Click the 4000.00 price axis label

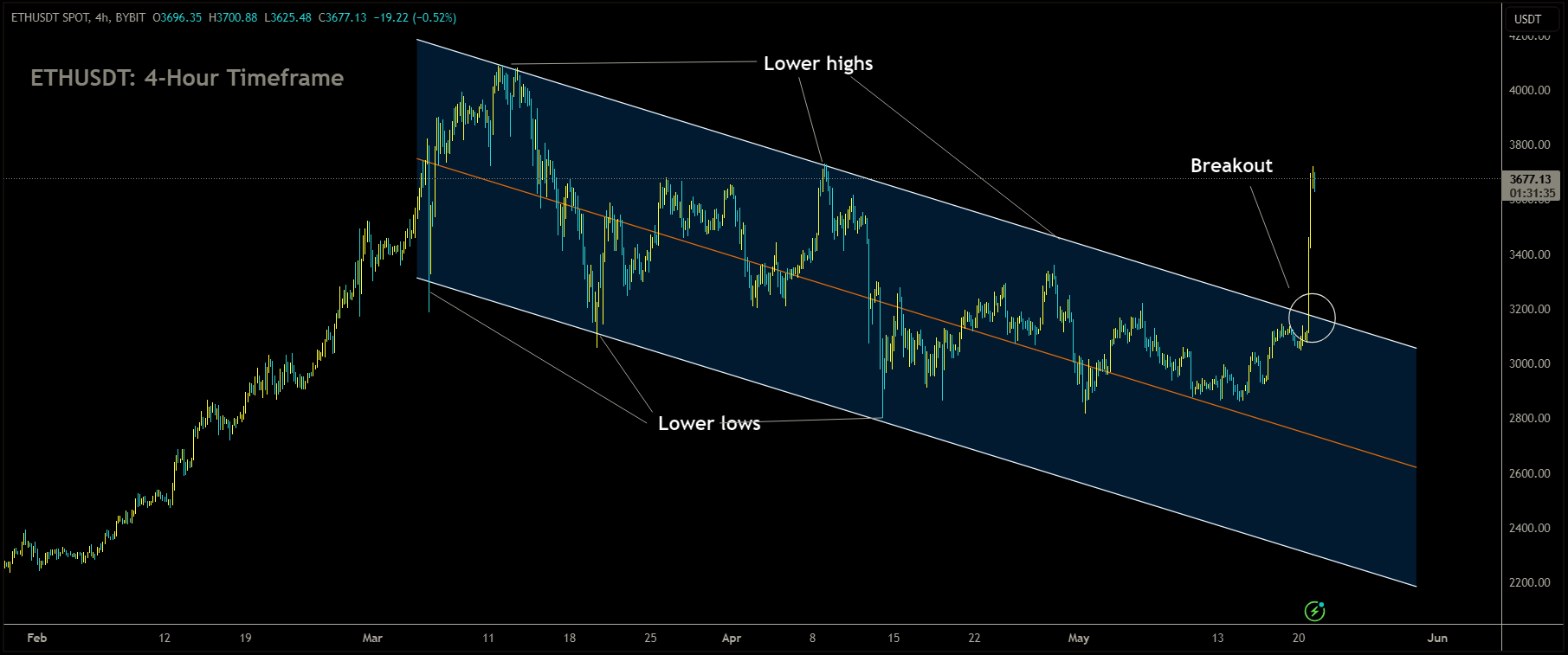tap(1529, 90)
